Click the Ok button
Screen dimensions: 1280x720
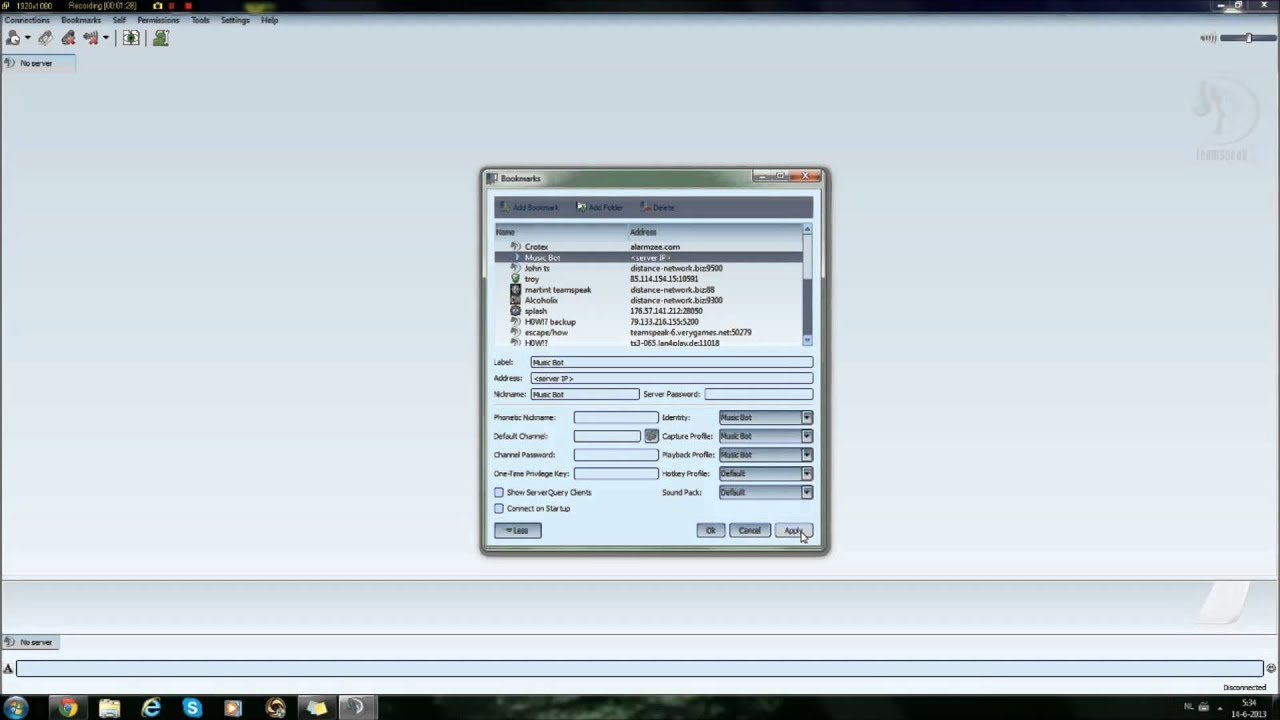click(711, 530)
